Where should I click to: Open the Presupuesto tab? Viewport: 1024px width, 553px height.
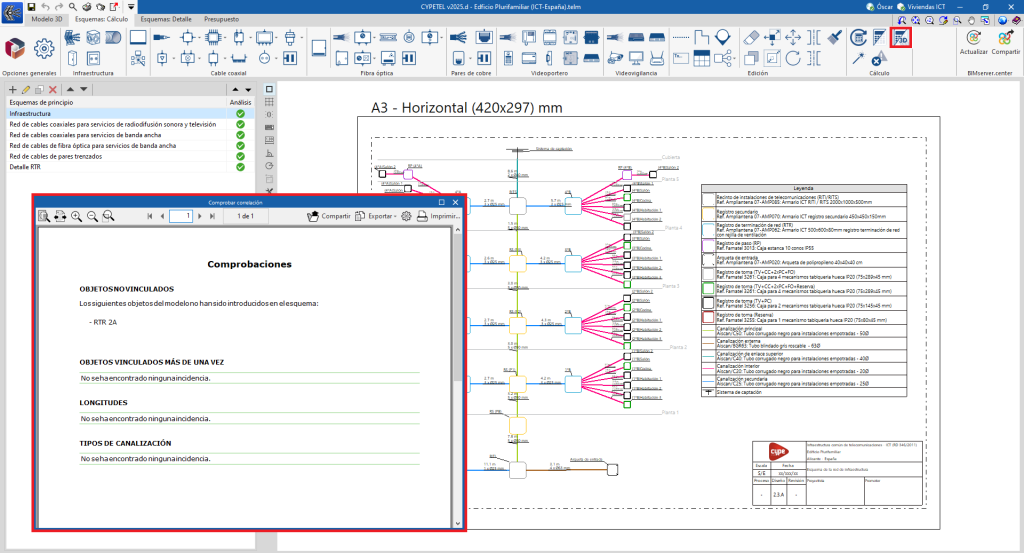point(223,19)
